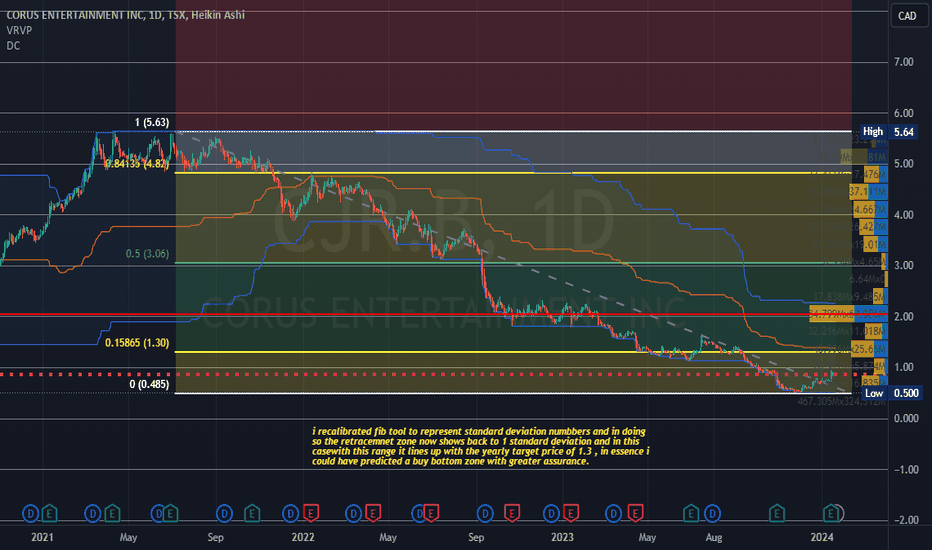Select the fib level label '0.15865 (1.30)'
This screenshot has height=550, width=932.
click(x=137, y=343)
